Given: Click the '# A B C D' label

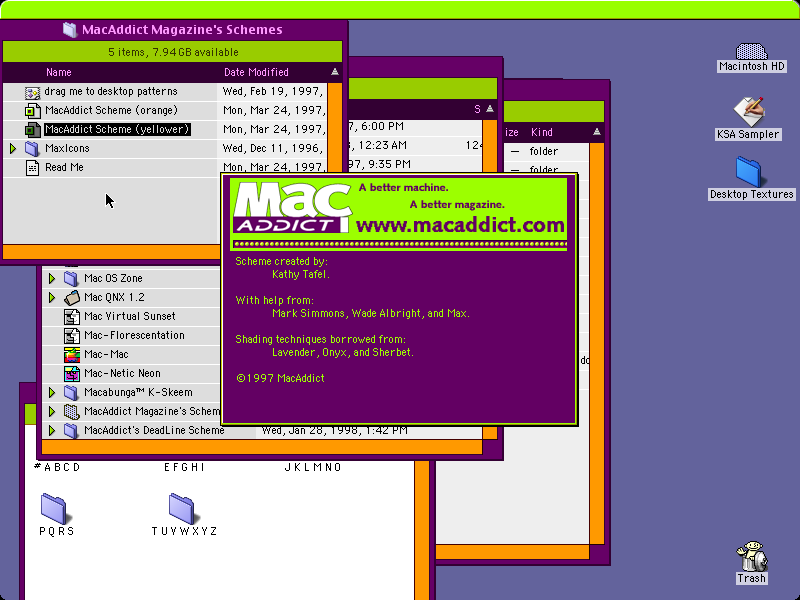Looking at the screenshot, I should 57,467.
